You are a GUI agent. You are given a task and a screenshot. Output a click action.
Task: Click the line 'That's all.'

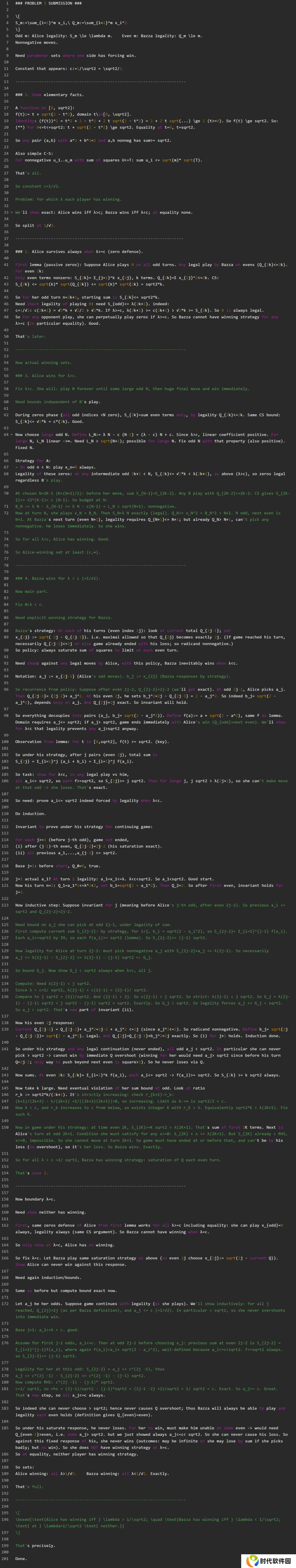(x=29, y=174)
